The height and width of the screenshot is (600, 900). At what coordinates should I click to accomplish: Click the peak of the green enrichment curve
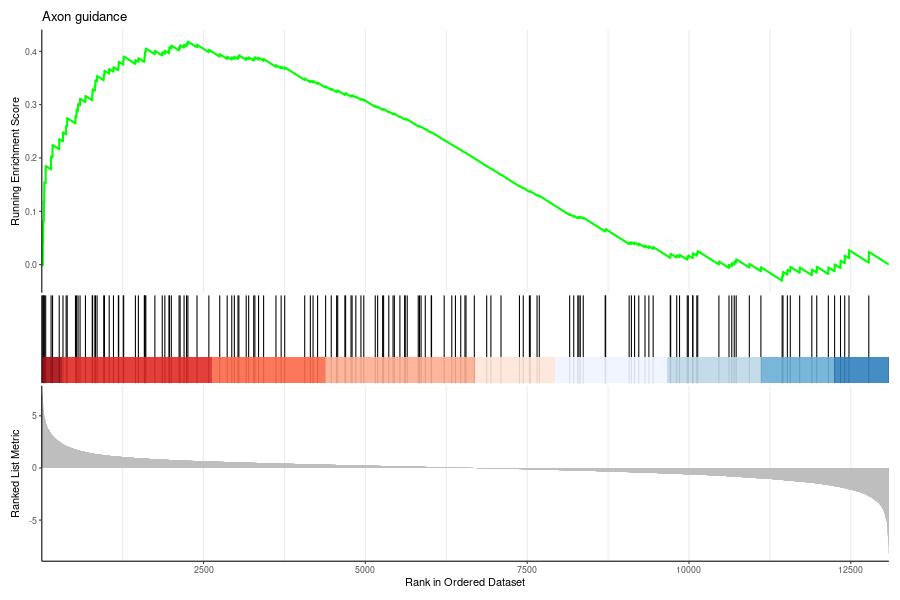[188, 42]
